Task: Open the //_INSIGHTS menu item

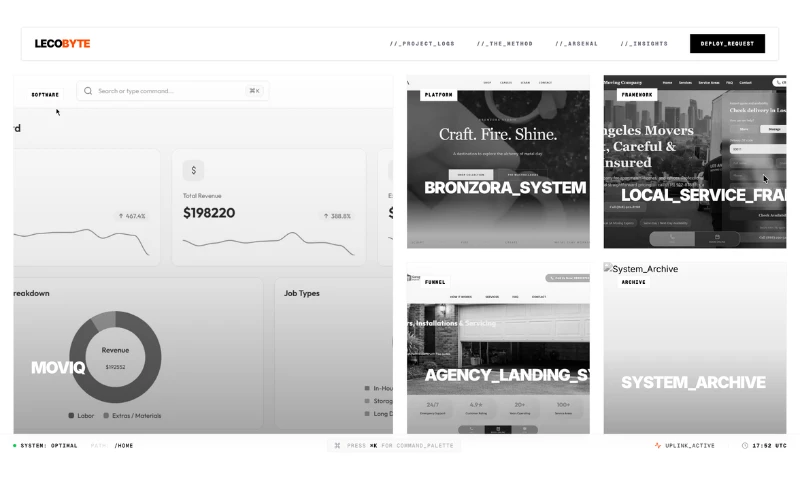Action: (644, 44)
